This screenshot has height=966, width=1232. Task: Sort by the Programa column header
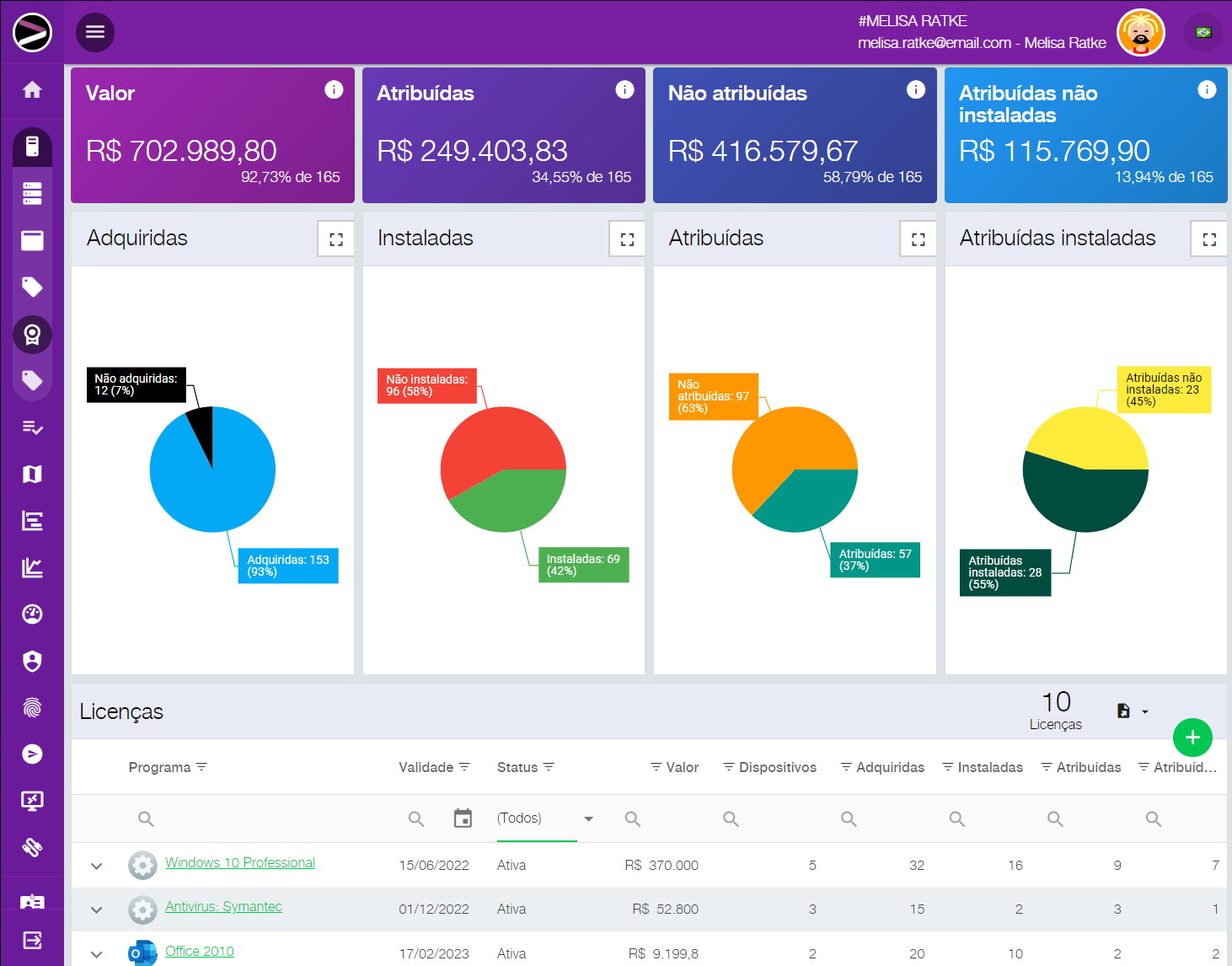pyautogui.click(x=159, y=767)
